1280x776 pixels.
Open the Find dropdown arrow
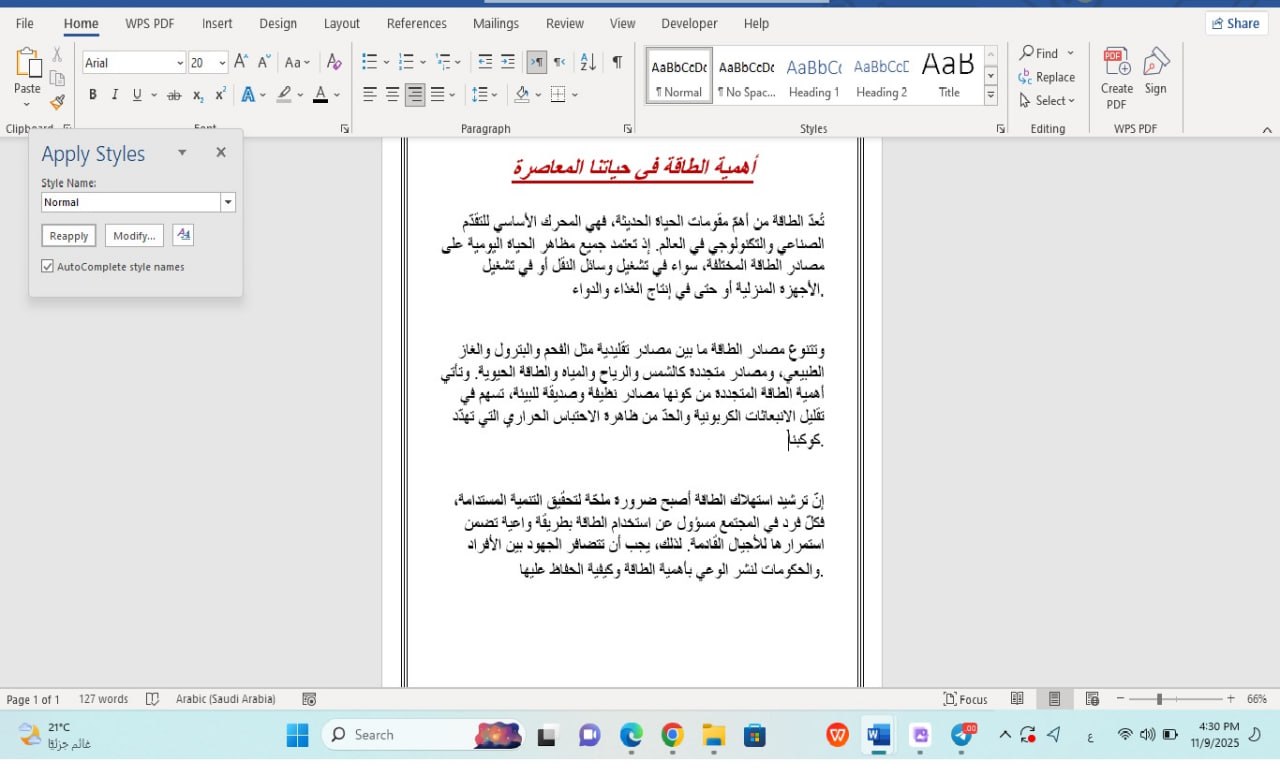[1070, 53]
